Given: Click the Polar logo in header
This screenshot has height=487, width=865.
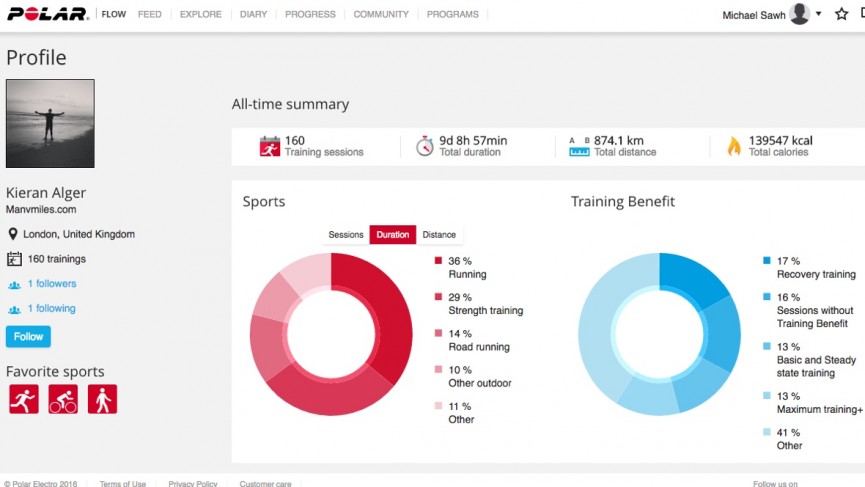Looking at the screenshot, I should 48,15.
